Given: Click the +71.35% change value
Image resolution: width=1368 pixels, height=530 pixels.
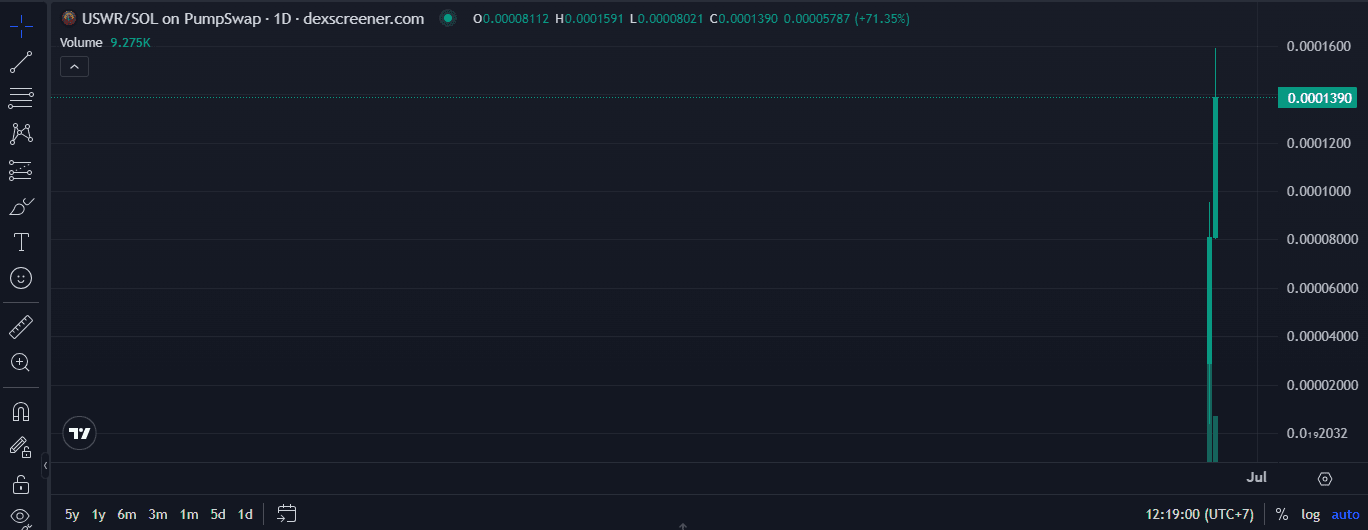Looking at the screenshot, I should pos(882,18).
